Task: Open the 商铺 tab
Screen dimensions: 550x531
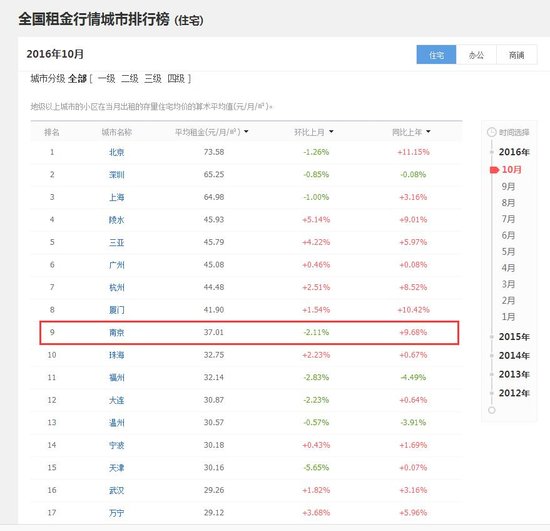Action: 516,55
